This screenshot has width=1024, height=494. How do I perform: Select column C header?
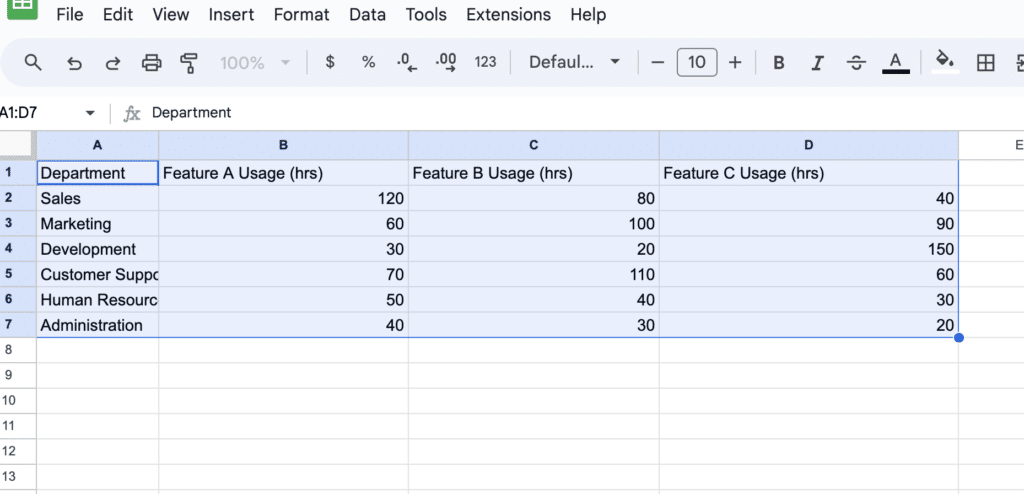pyautogui.click(x=534, y=146)
